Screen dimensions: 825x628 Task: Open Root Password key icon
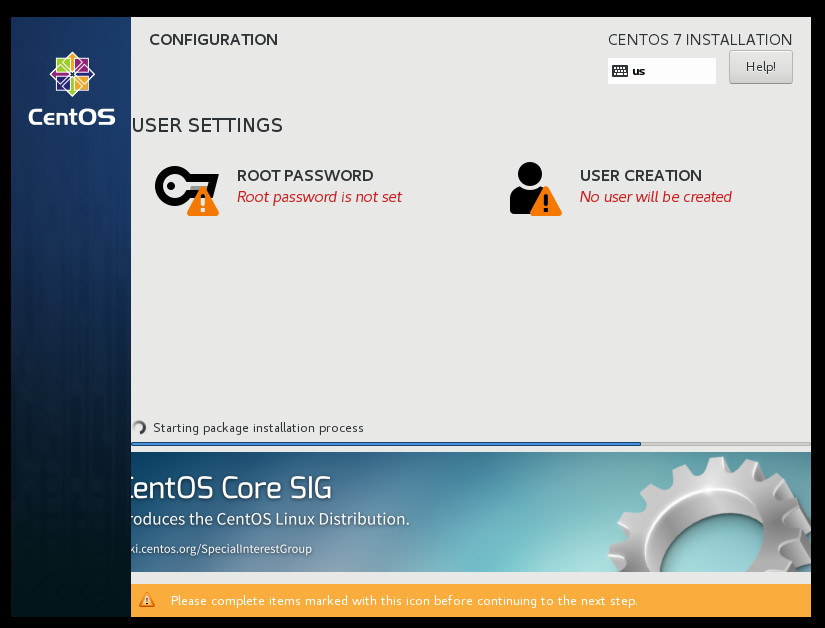tap(187, 191)
